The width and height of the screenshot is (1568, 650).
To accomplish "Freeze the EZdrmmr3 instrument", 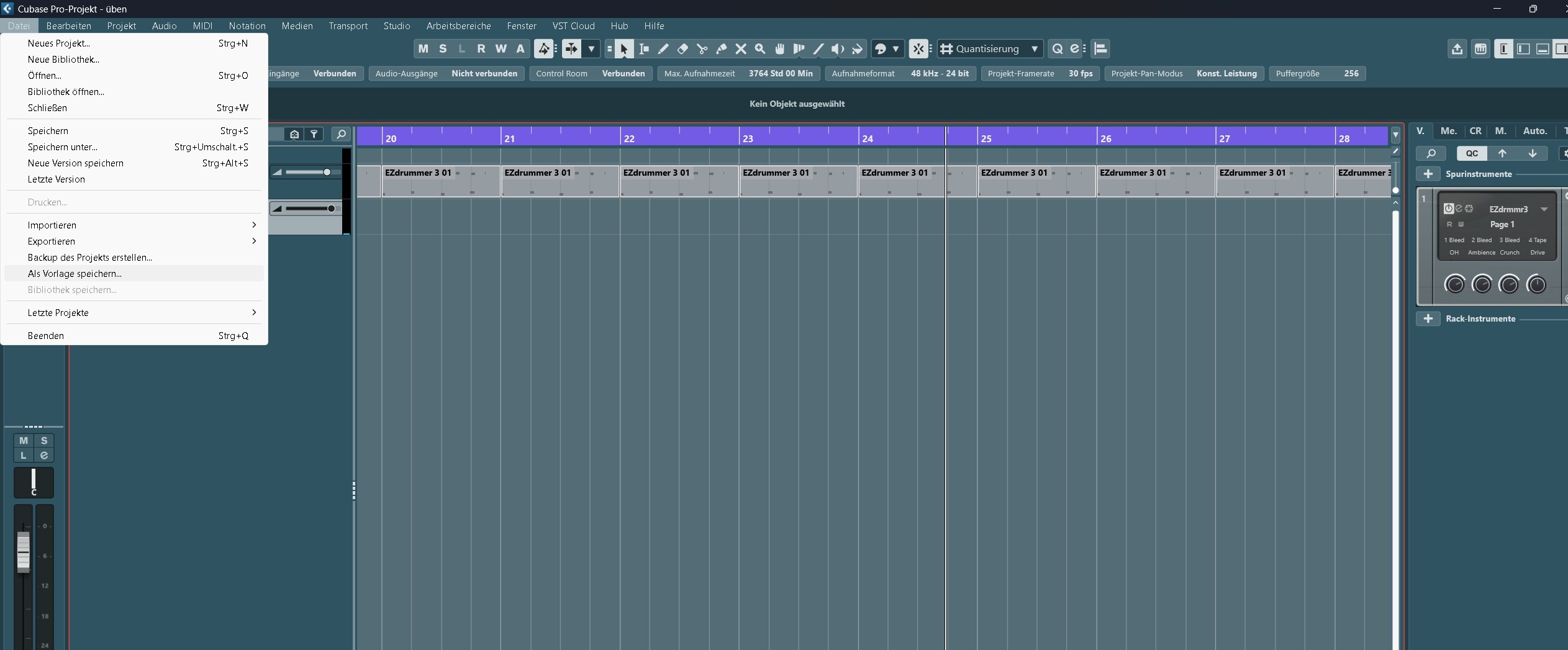I will pos(1469,209).
